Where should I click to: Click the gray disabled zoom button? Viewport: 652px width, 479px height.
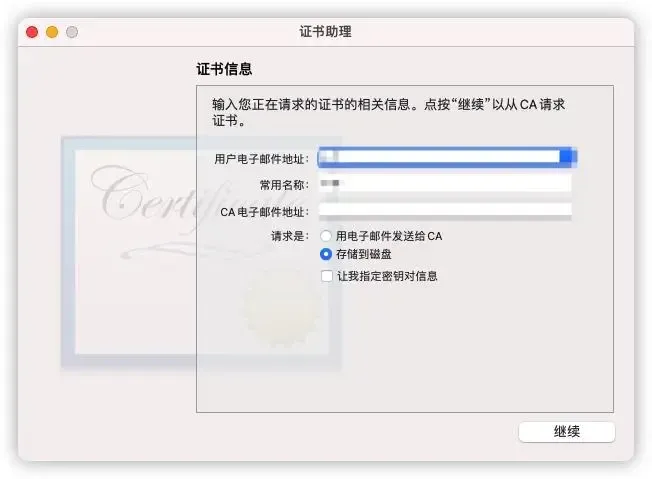(72, 32)
